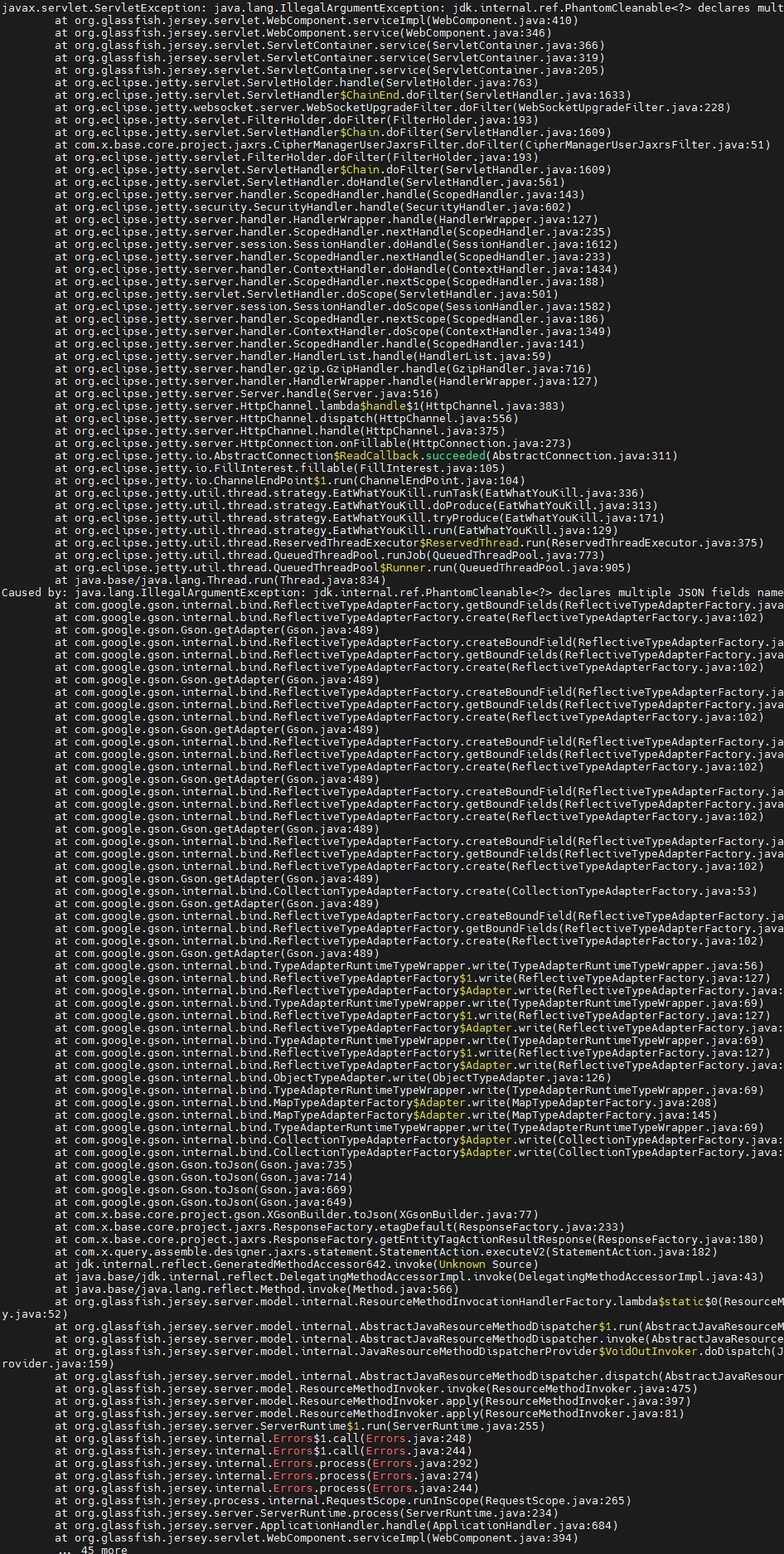The image size is (784, 1554).
Task: Click the ServletHandler$ChainEnd.doFilter line
Action: coord(343,95)
